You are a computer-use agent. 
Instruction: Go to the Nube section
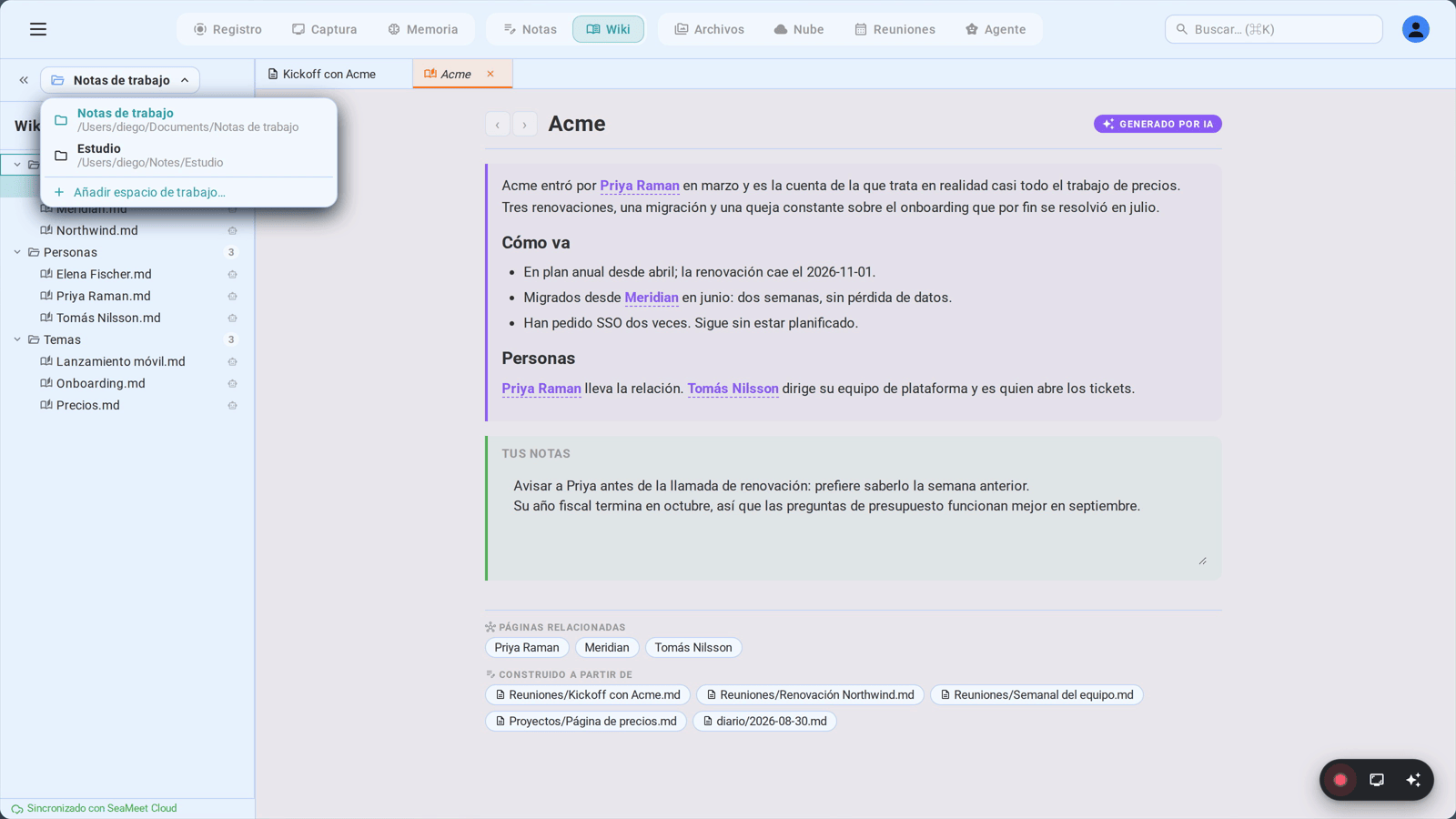[x=799, y=29]
